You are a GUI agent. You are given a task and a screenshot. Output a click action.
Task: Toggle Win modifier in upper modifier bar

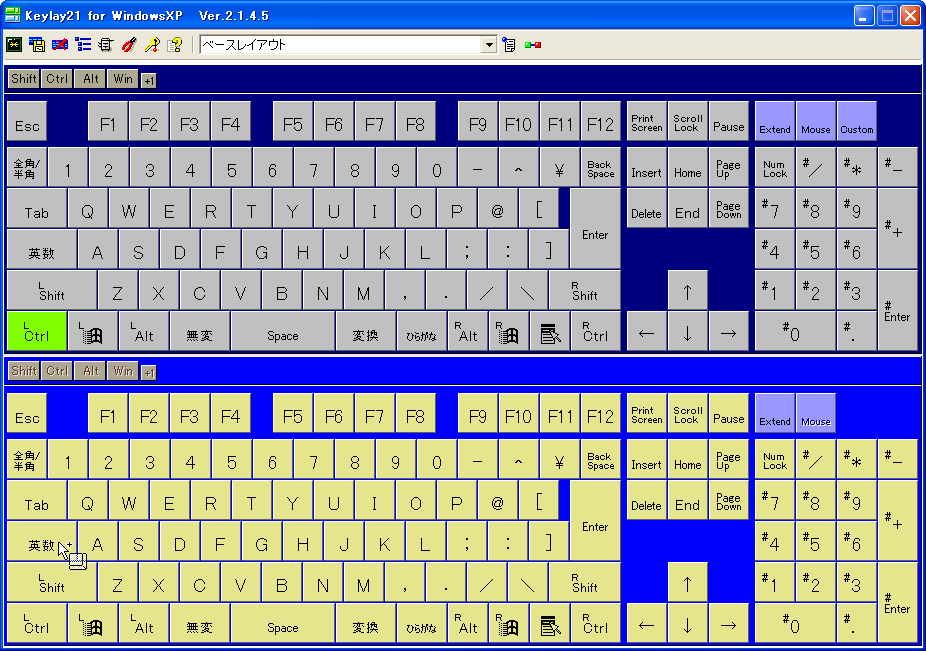[x=123, y=79]
